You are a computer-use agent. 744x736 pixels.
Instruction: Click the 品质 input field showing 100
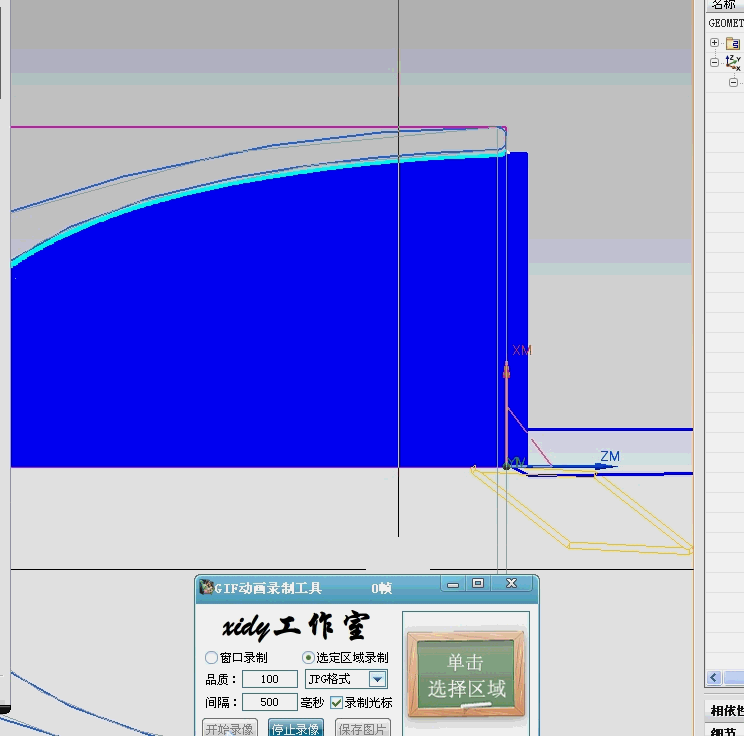click(270, 679)
